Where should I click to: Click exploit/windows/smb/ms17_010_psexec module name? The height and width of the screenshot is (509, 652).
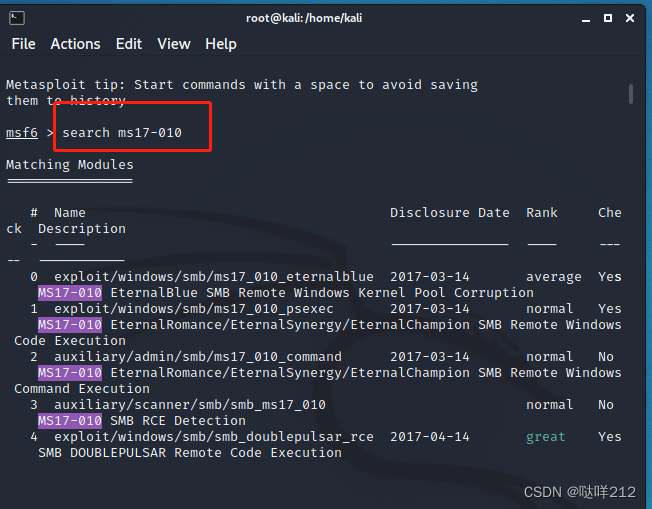point(194,309)
